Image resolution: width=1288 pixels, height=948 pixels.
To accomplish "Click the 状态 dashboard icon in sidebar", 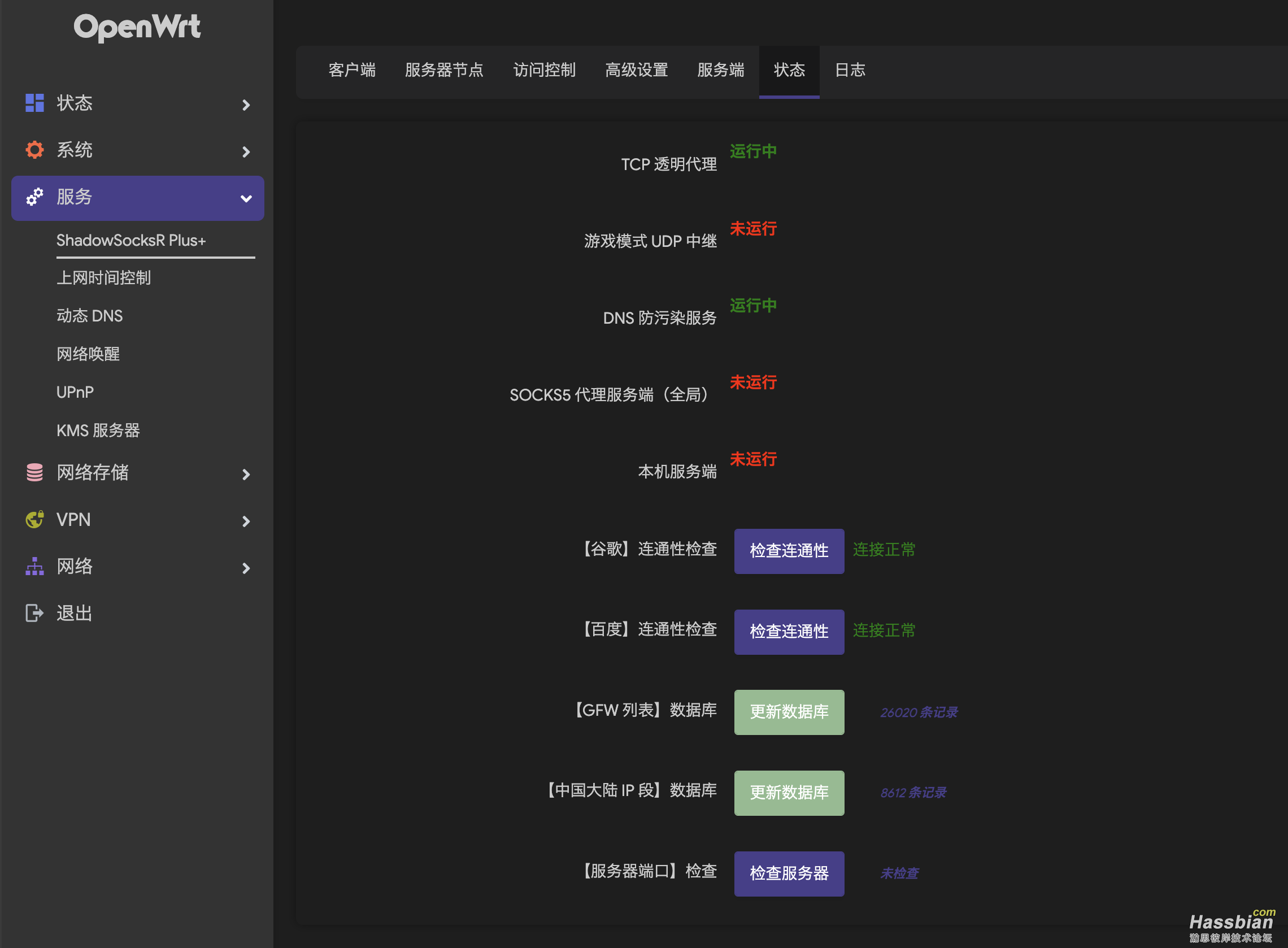I will click(34, 103).
